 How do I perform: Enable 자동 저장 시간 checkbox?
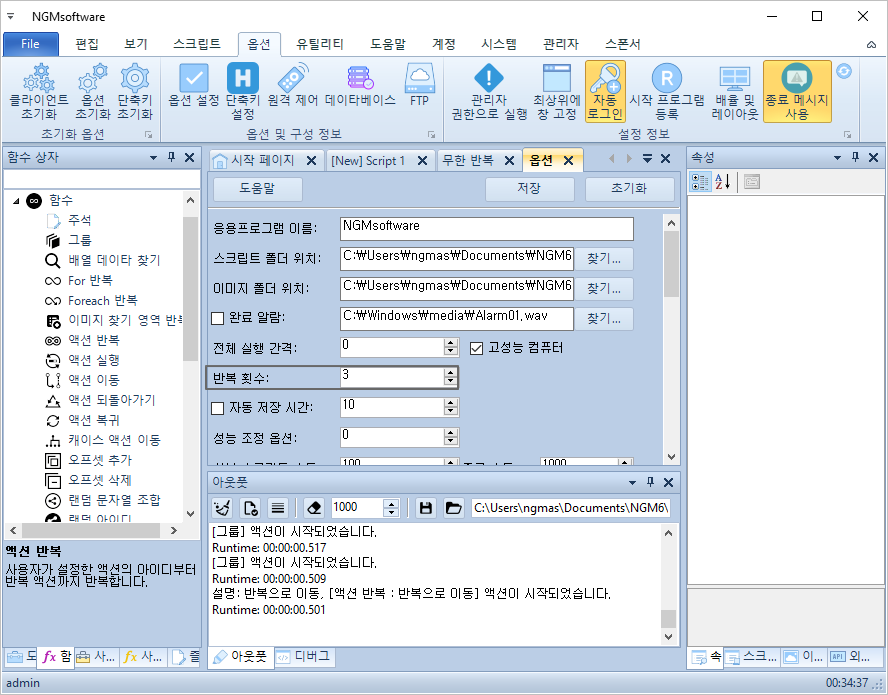(217, 408)
